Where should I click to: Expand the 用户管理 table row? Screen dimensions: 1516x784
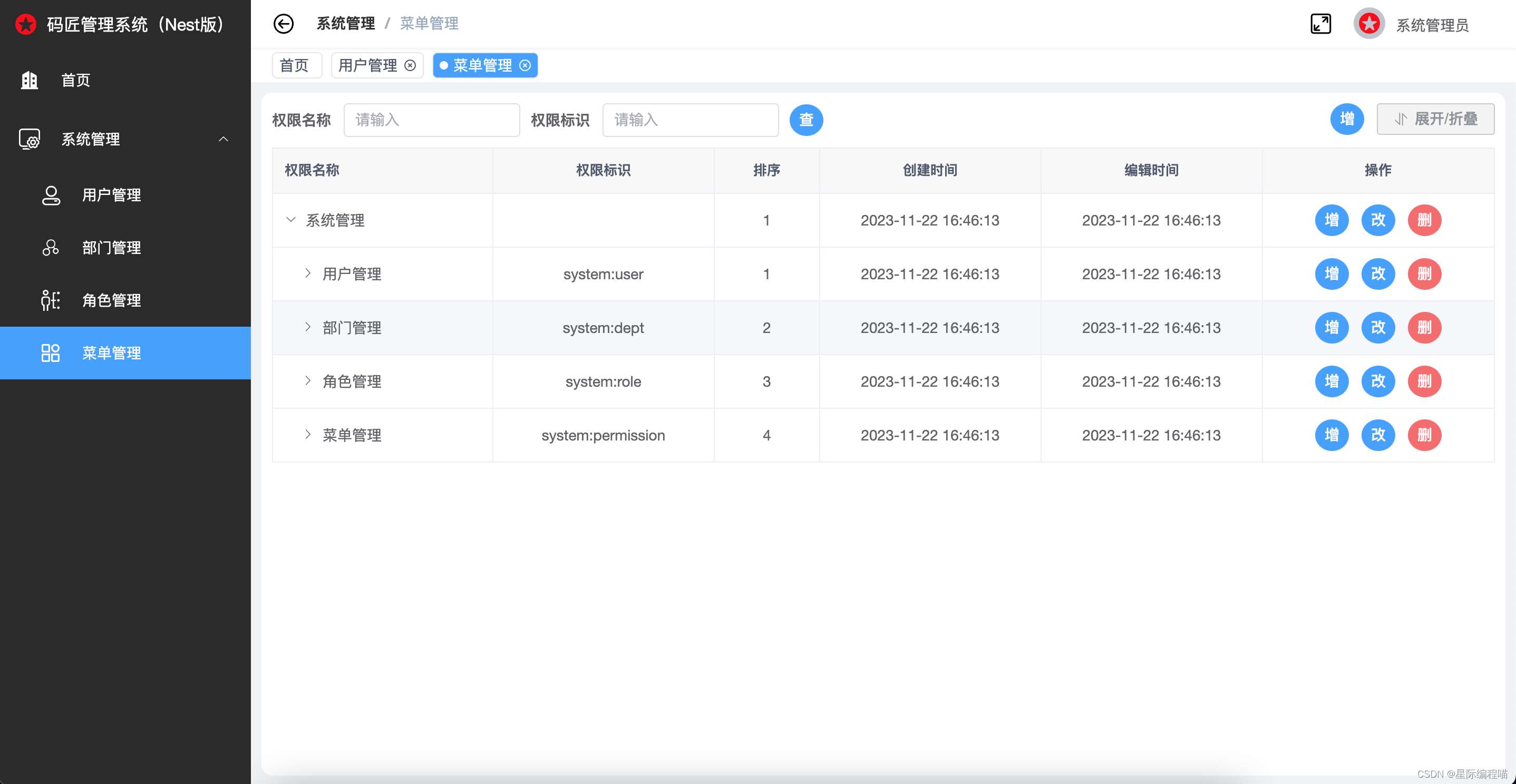pos(307,273)
